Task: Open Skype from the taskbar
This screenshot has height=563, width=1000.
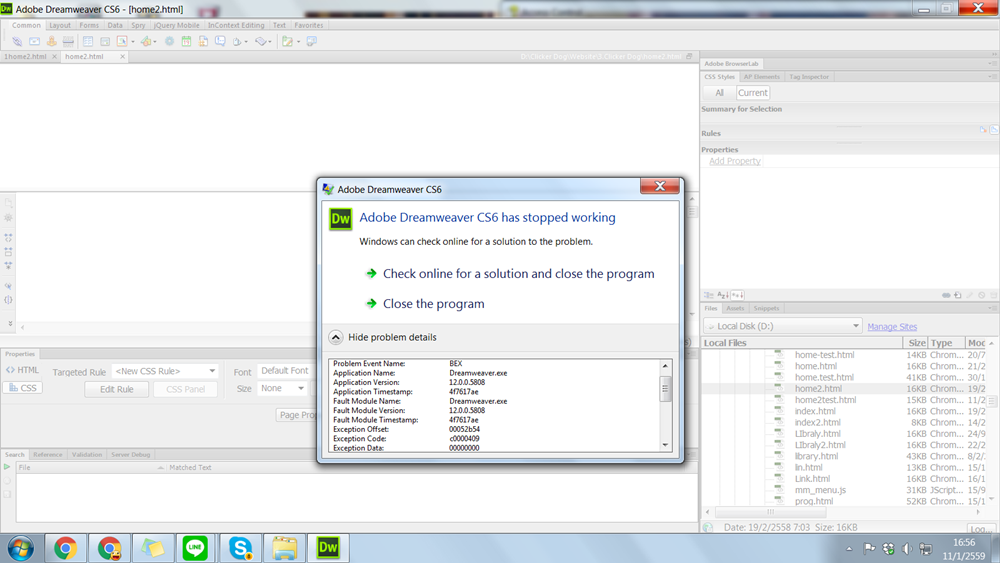Action: pyautogui.click(x=240, y=548)
